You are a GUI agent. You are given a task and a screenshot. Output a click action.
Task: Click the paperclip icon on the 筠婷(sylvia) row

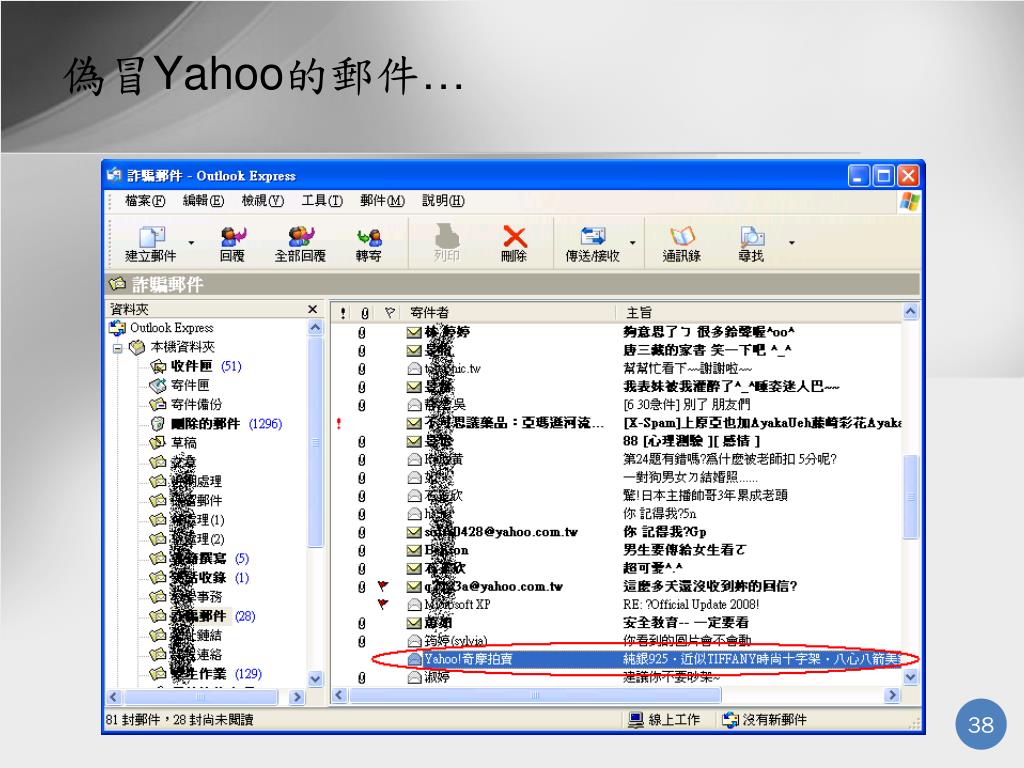tap(362, 641)
